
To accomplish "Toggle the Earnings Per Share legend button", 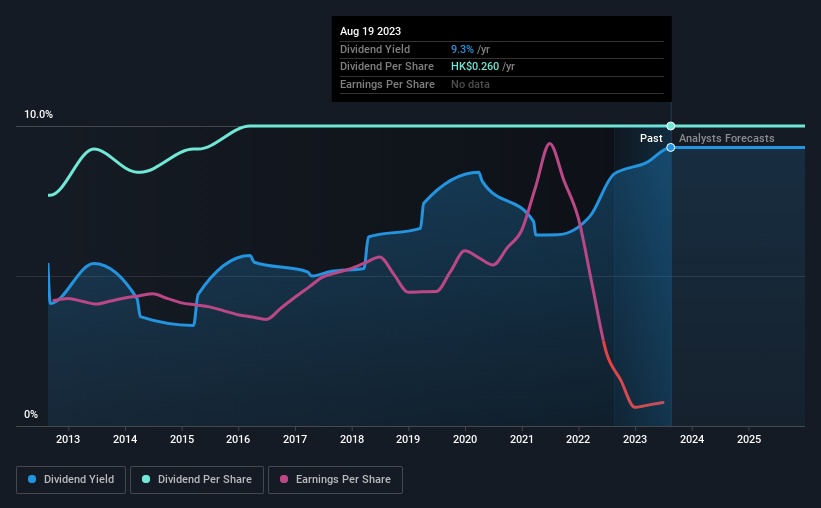I will click(335, 480).
